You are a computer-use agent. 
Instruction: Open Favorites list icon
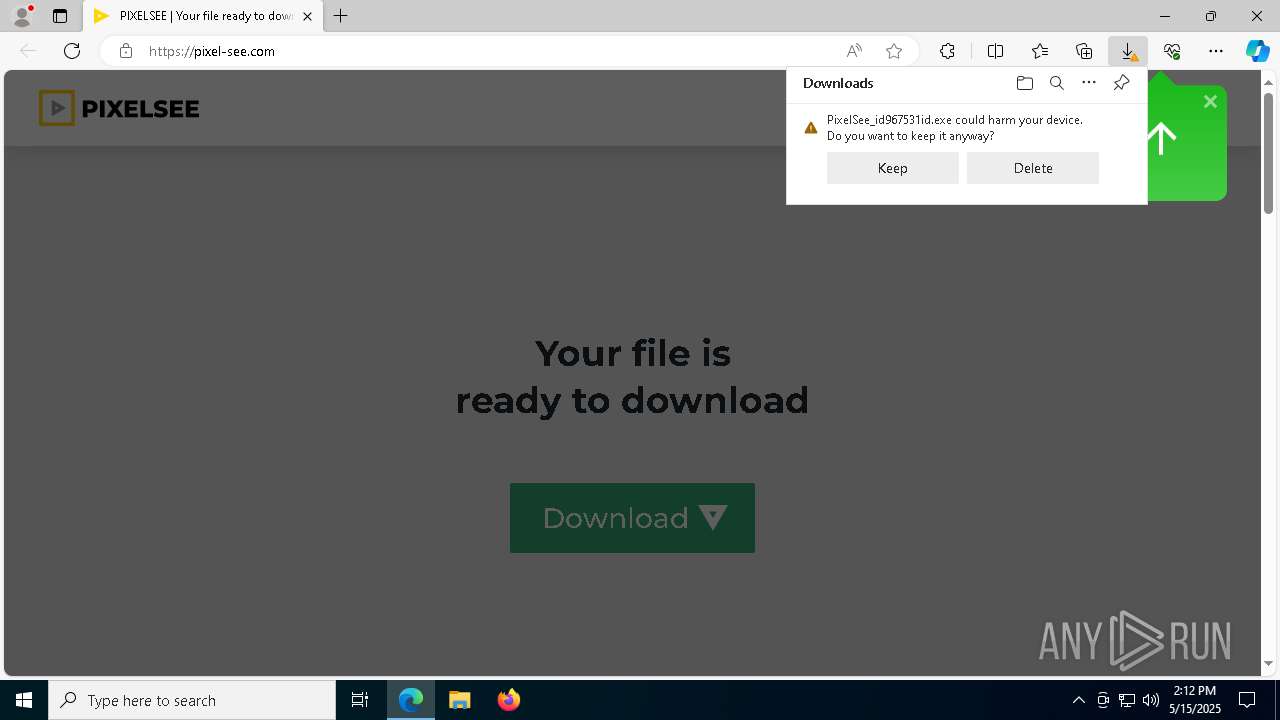click(1040, 51)
